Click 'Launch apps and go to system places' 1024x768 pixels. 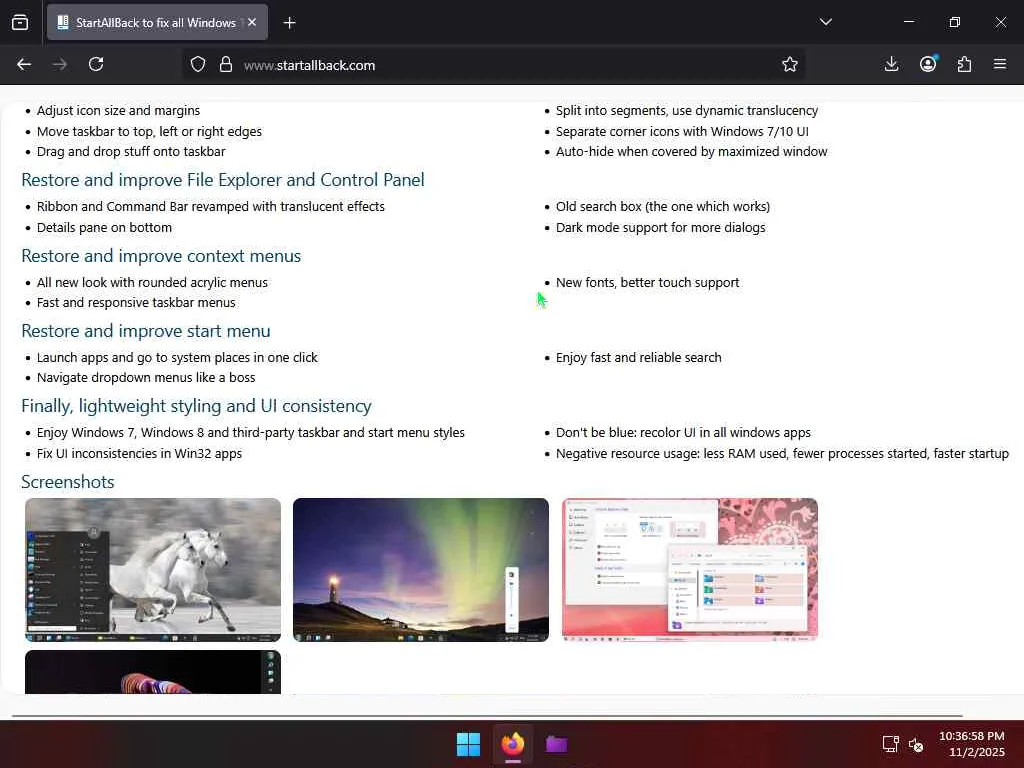[177, 358]
